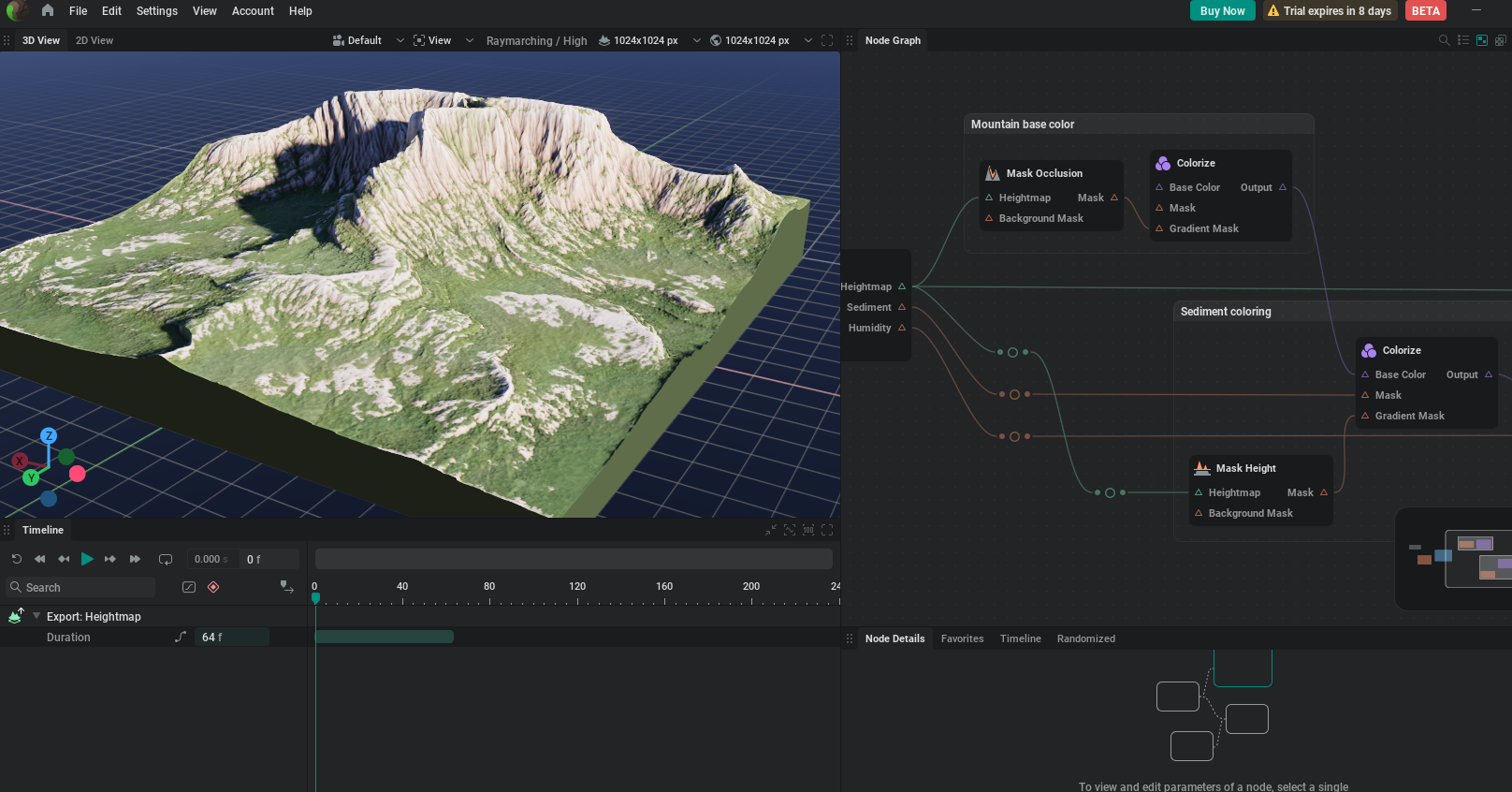The width and height of the screenshot is (1512, 792).
Task: Click the Duration green bar in timeline
Action: [385, 637]
